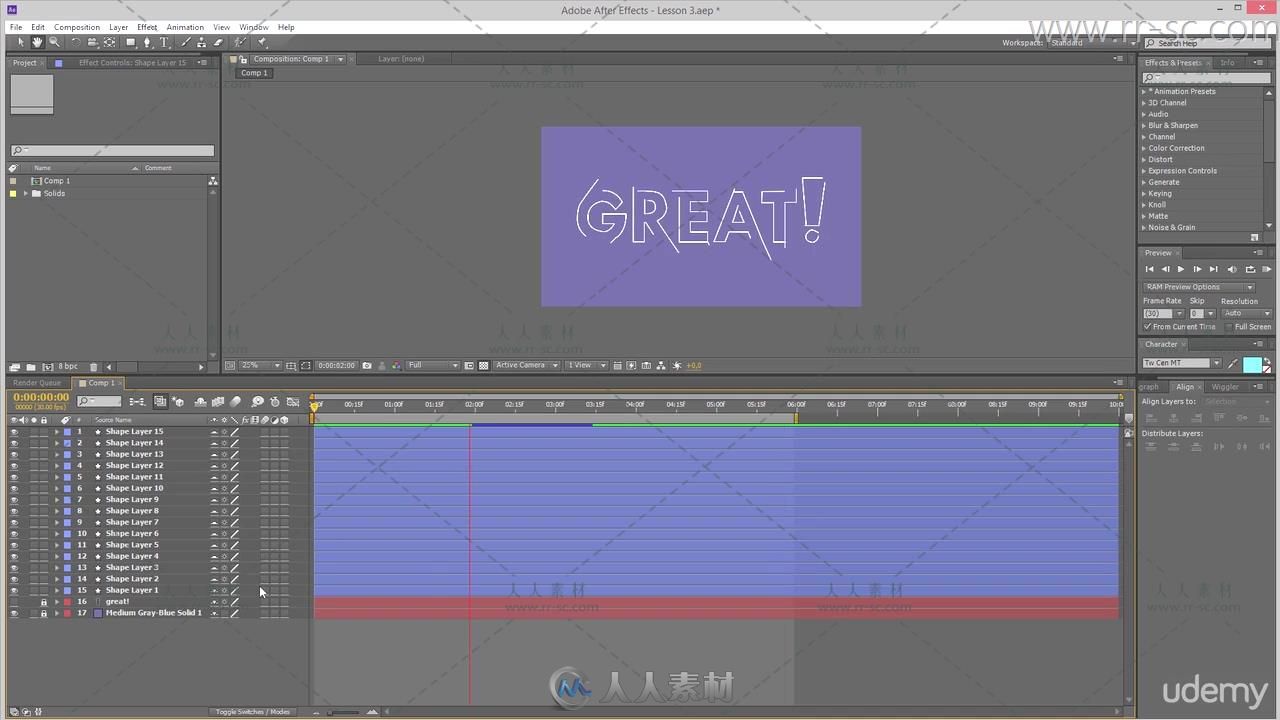Select the Rotation tool
Screen dimensions: 1280x720
(76, 42)
